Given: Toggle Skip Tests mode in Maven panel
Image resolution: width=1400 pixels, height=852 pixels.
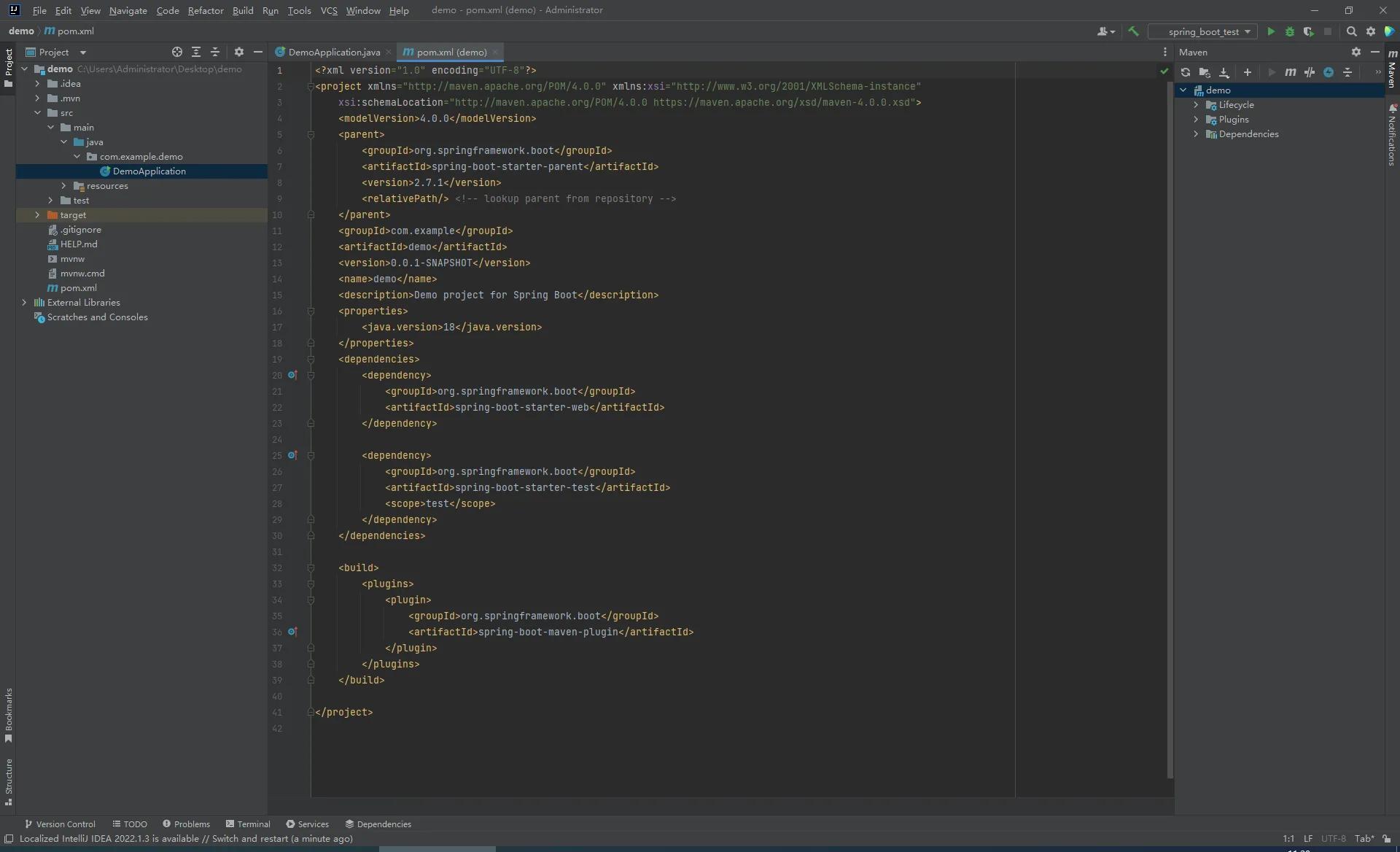Looking at the screenshot, I should coord(1310,72).
